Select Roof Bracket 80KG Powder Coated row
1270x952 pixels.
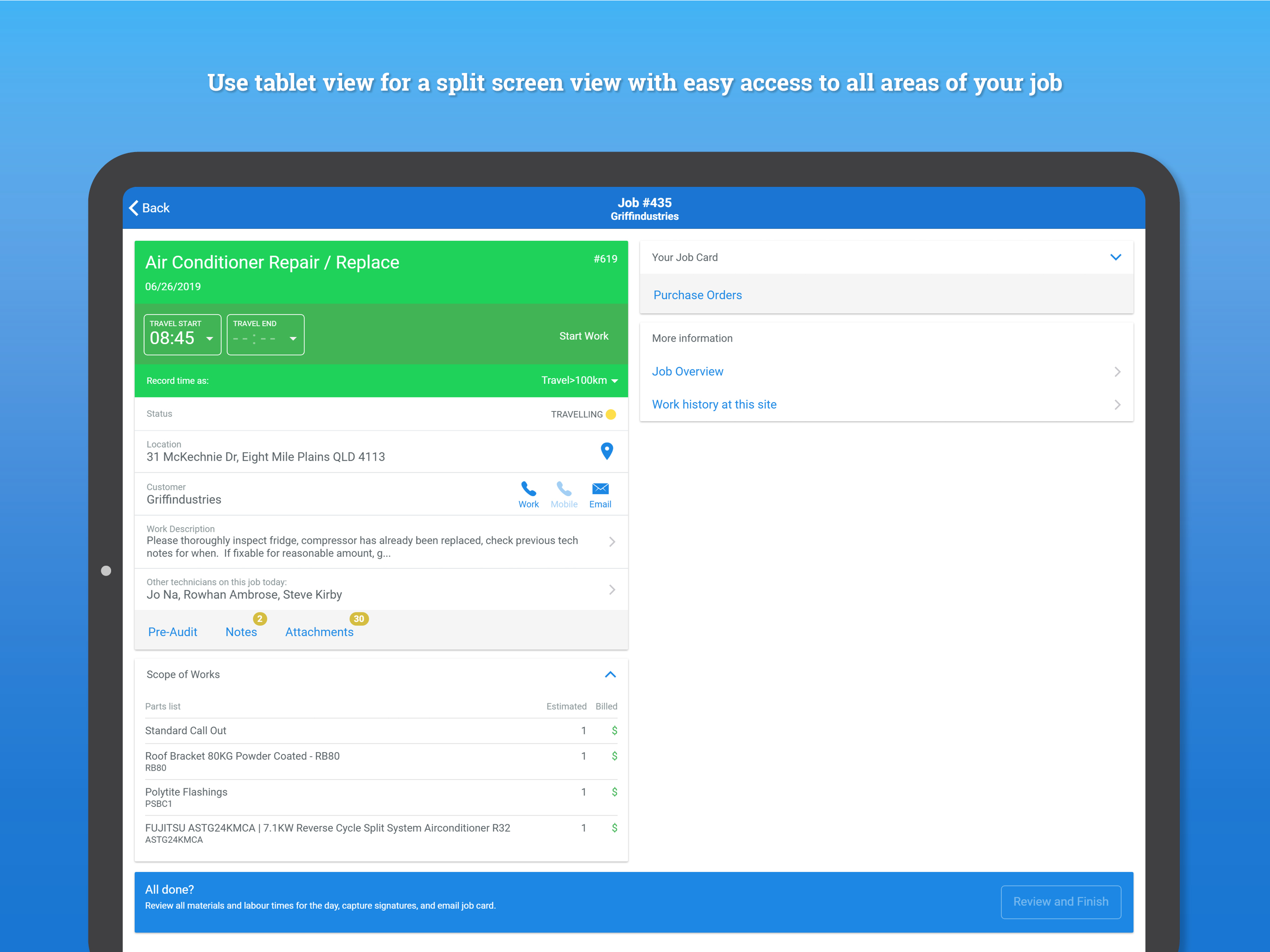click(381, 761)
